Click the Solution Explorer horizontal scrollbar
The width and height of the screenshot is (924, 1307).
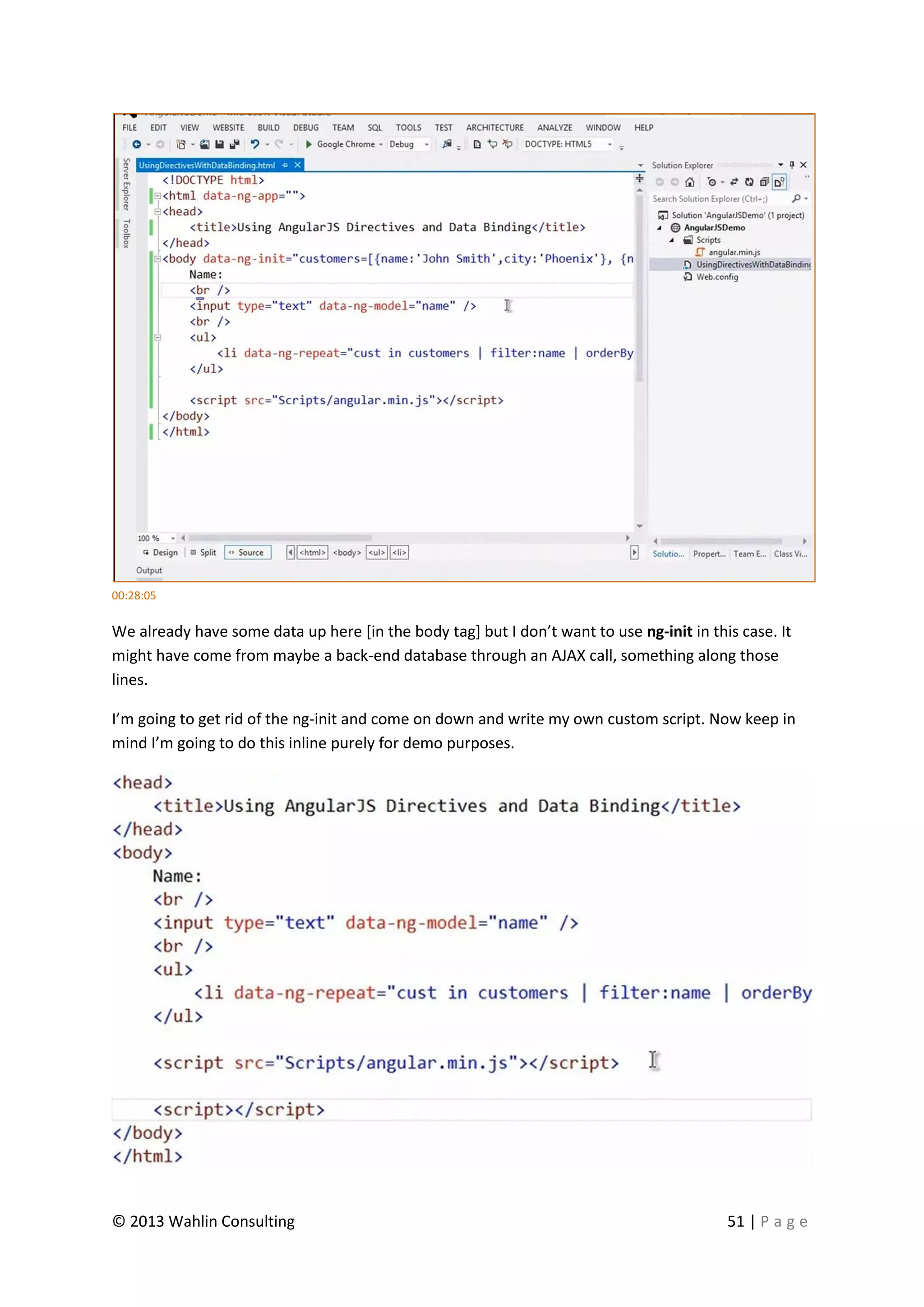[x=721, y=542]
